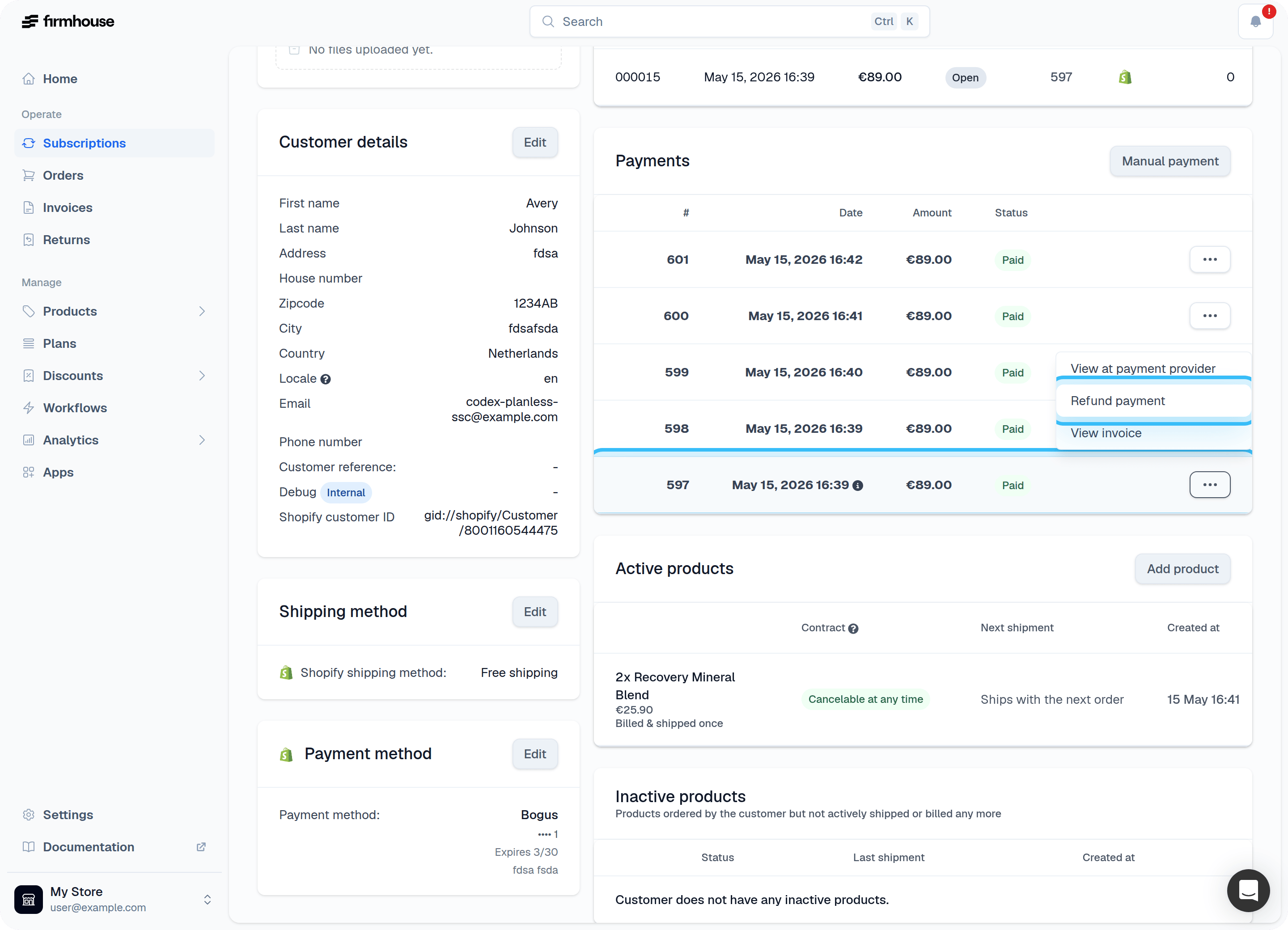The height and width of the screenshot is (930, 1288).
Task: Click Ships with the next order text
Action: pyautogui.click(x=1052, y=699)
